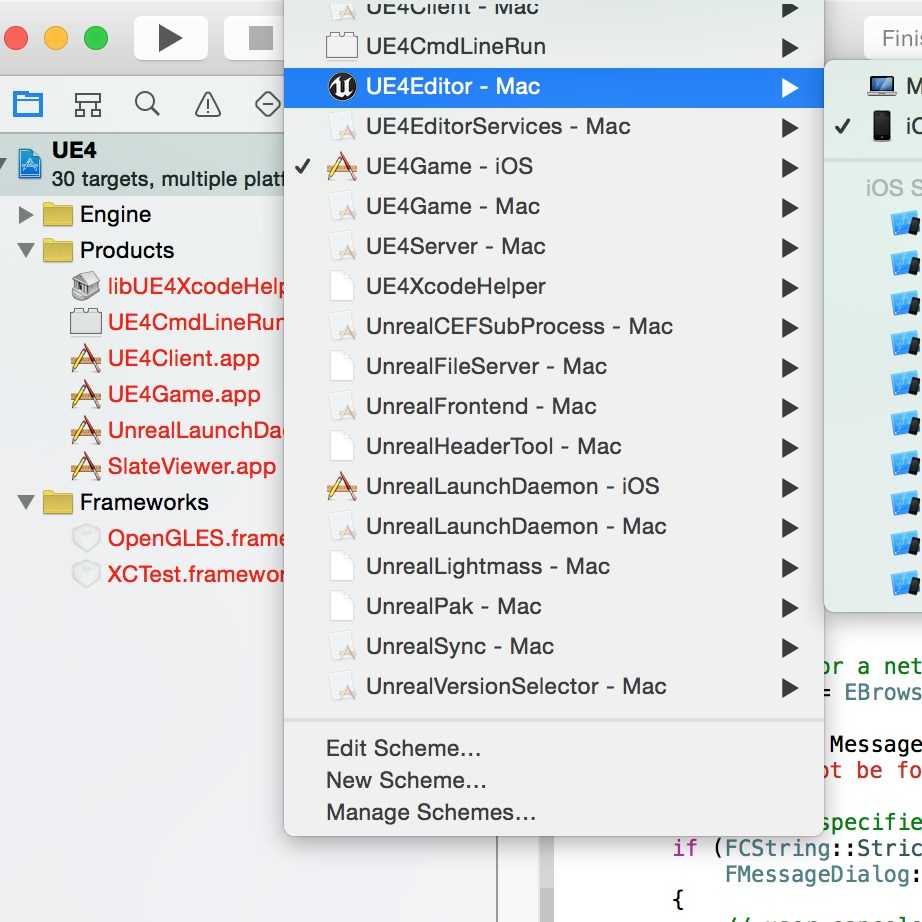
Task: Open the Find navigator magnifier icon
Action: coord(147,104)
